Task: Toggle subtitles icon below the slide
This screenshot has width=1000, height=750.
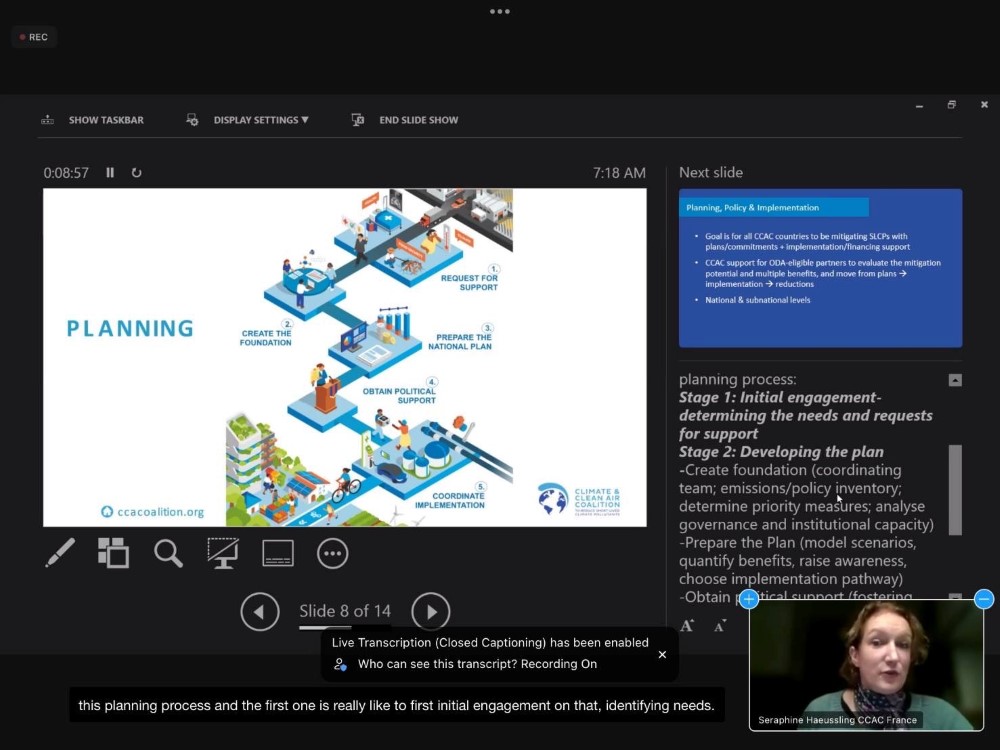Action: (277, 552)
